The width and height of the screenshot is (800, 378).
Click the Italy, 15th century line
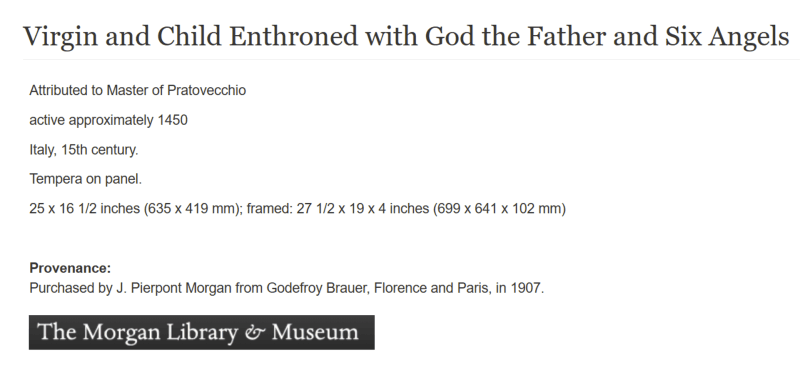coord(84,150)
